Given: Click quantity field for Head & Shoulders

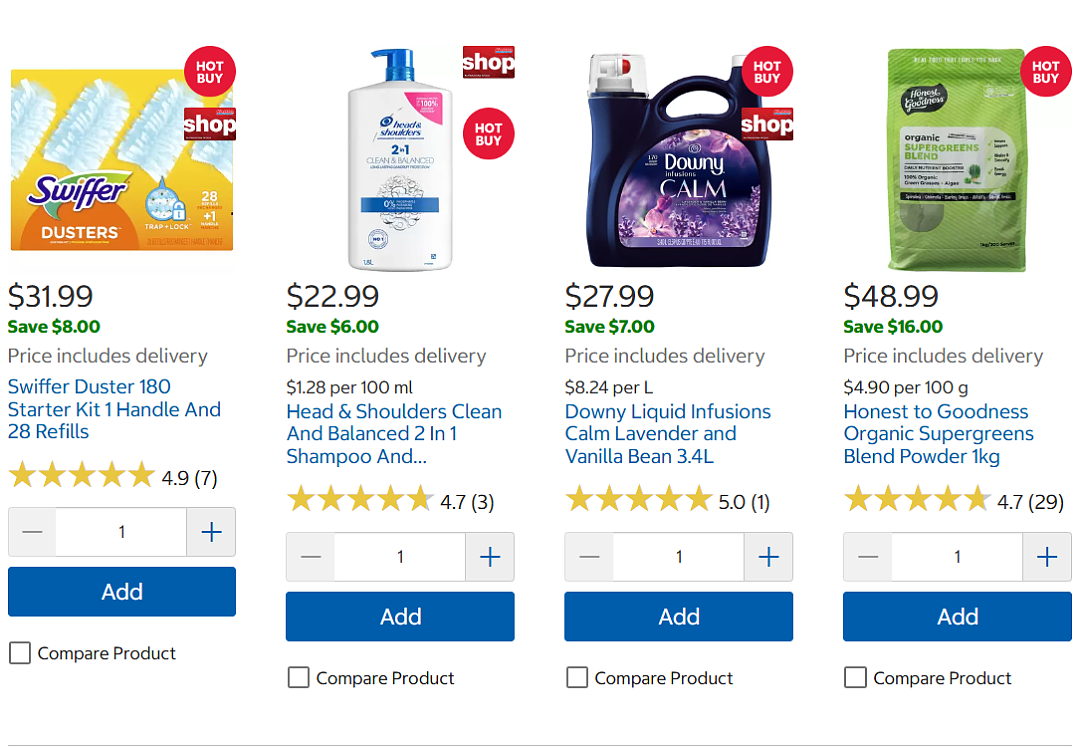Looking at the screenshot, I should click(400, 556).
